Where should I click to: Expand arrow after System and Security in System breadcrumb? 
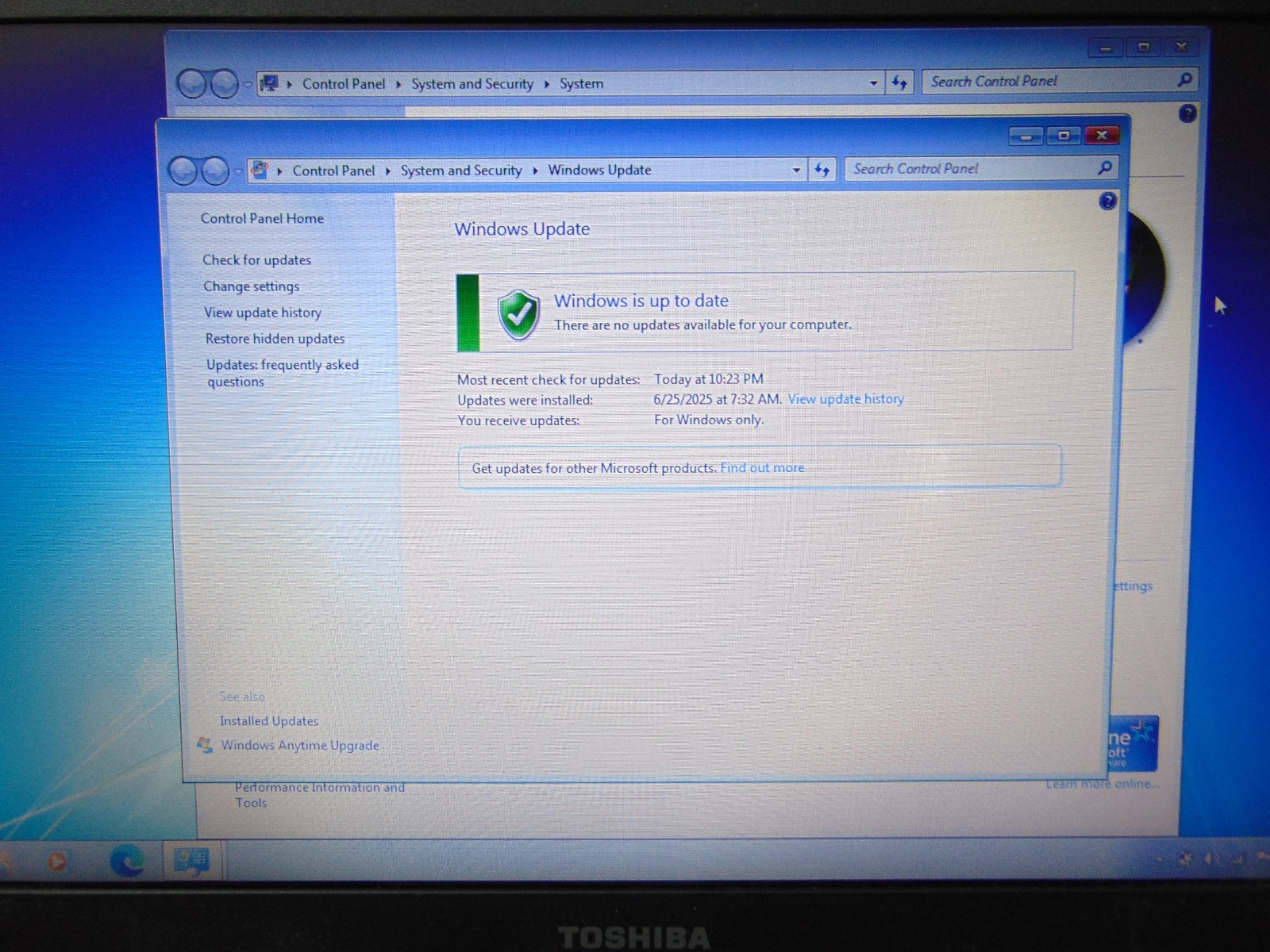[x=547, y=84]
